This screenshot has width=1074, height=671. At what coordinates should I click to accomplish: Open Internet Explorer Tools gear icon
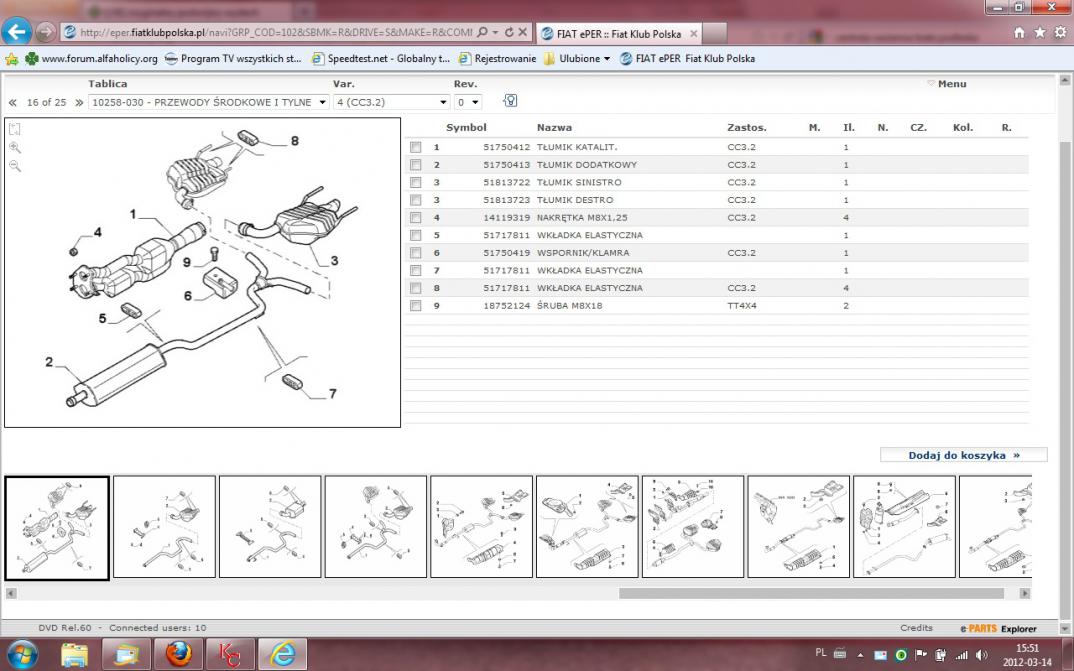1060,32
